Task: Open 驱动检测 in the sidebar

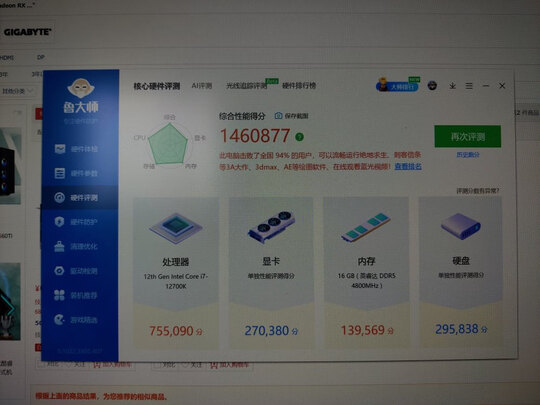Action: [x=76, y=271]
